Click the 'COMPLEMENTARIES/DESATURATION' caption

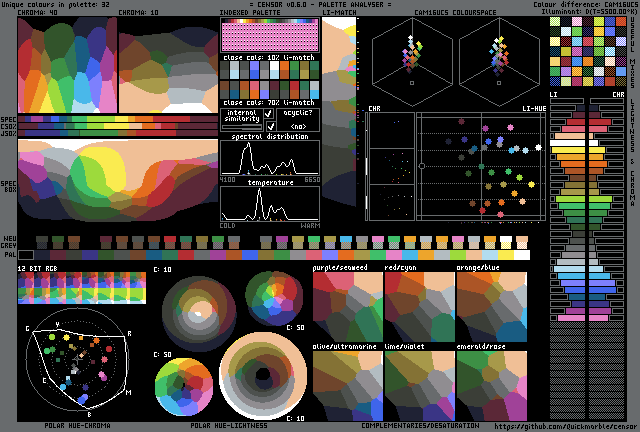coord(420,425)
